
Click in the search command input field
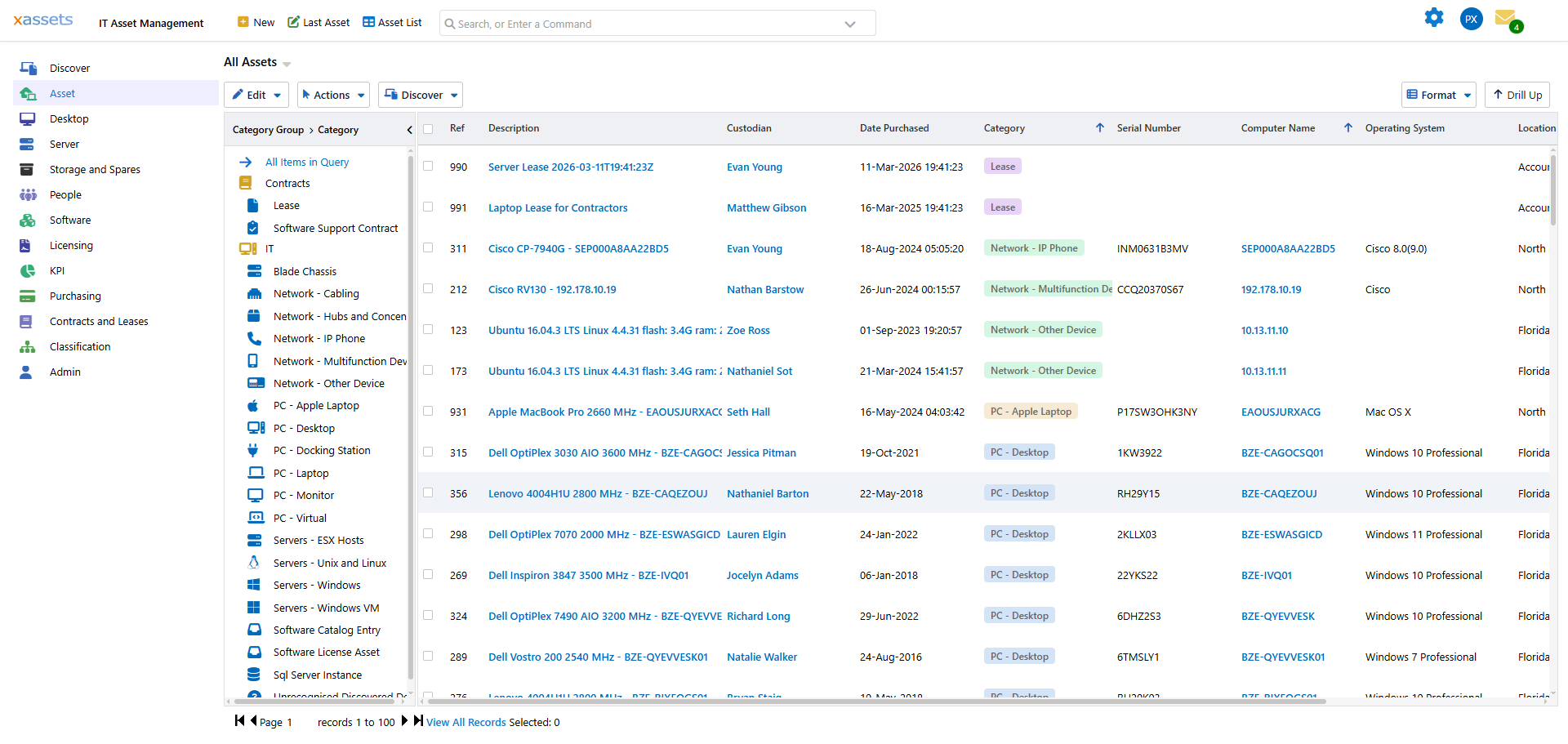(645, 23)
